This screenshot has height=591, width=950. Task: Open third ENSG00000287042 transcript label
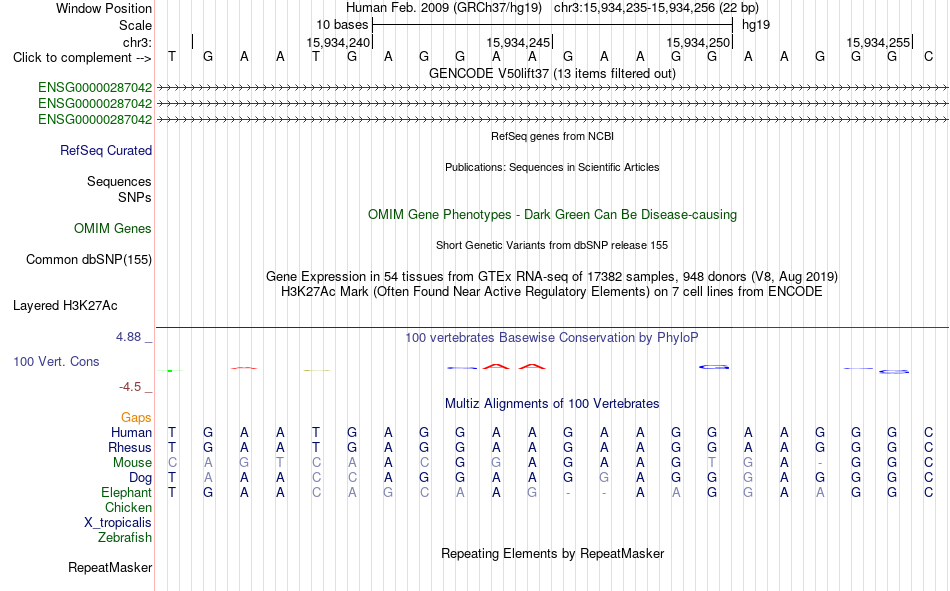[x=95, y=119]
